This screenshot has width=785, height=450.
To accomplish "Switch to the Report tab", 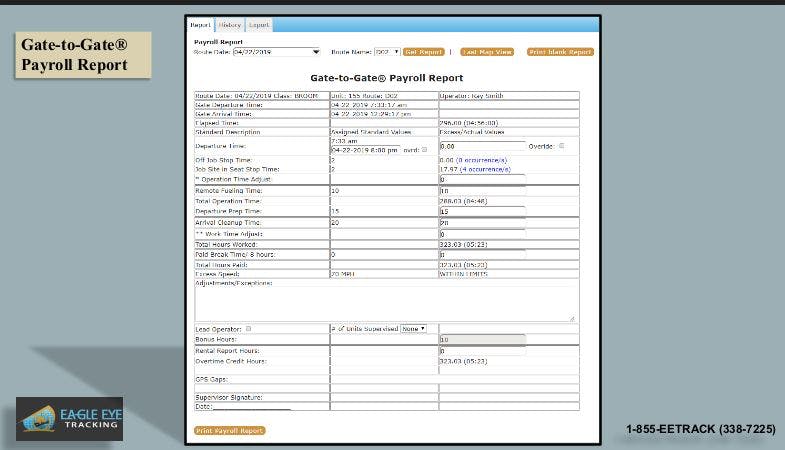I will [x=200, y=25].
